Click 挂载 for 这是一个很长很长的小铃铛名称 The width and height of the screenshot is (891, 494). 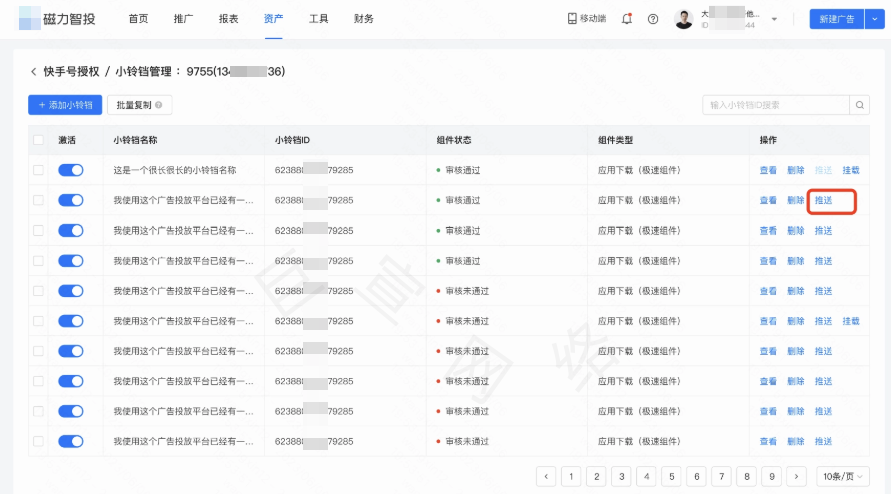tap(851, 170)
